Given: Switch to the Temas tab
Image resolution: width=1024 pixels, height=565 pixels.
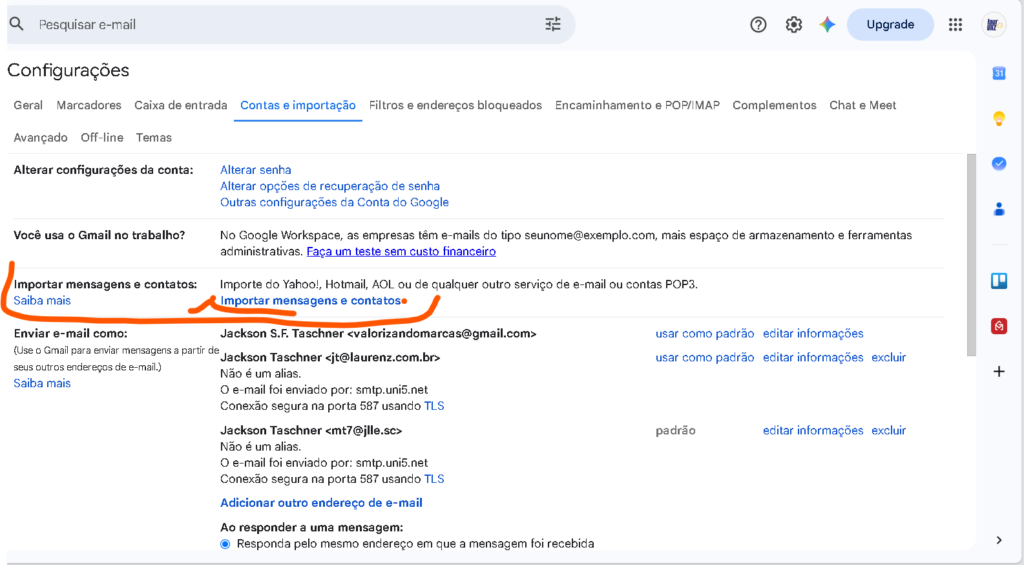Looking at the screenshot, I should click(153, 138).
